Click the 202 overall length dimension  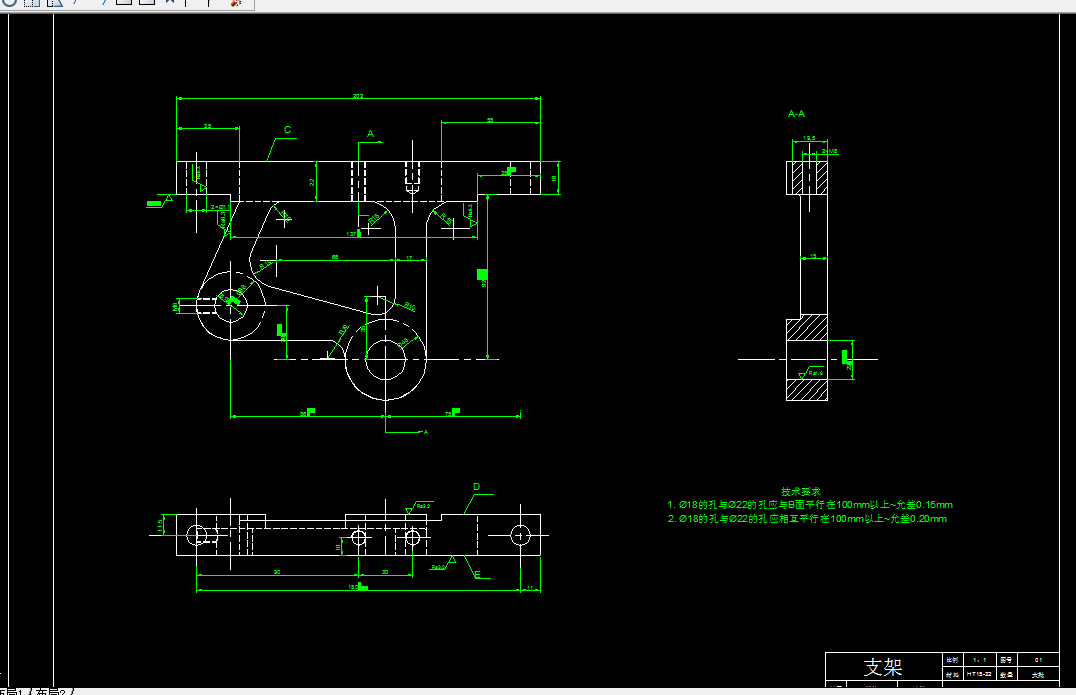pyautogui.click(x=358, y=96)
